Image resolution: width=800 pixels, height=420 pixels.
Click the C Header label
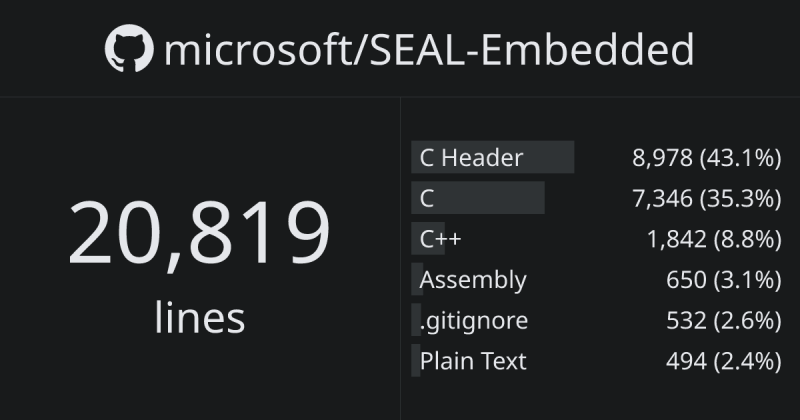471,158
